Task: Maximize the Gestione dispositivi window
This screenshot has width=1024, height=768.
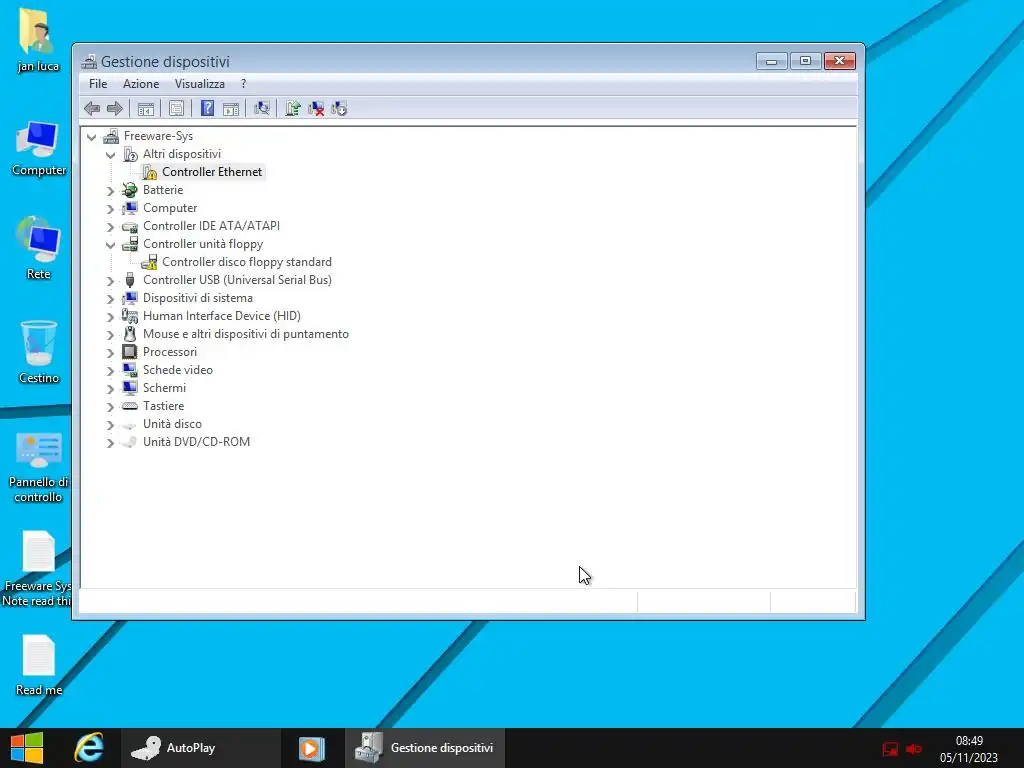Action: tap(805, 61)
